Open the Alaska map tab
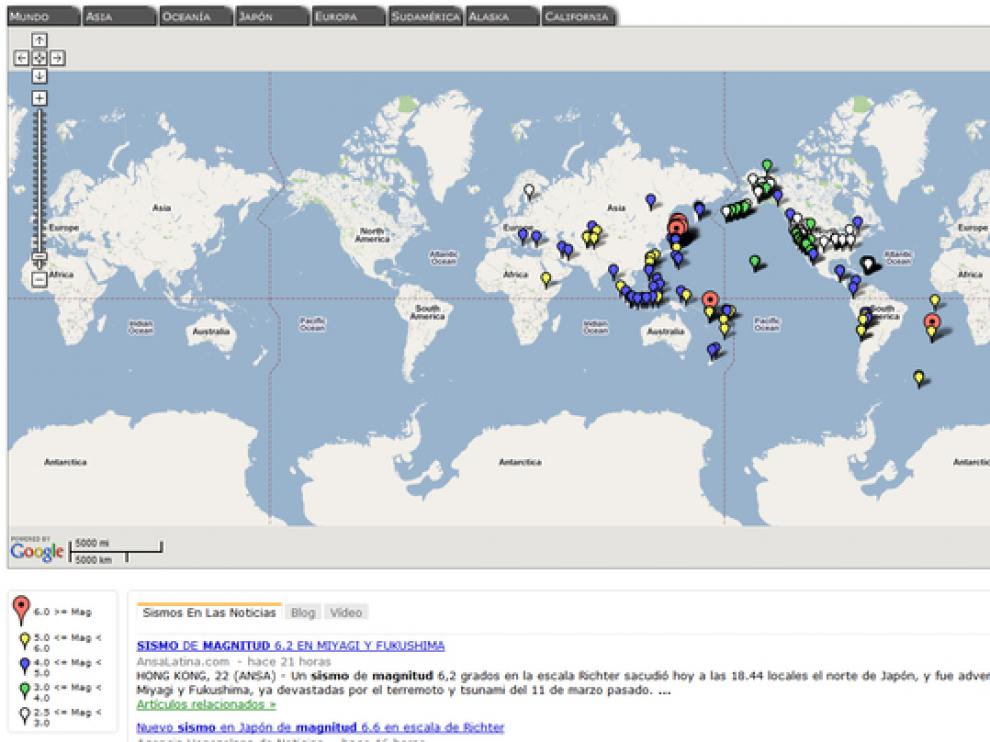 (x=501, y=16)
